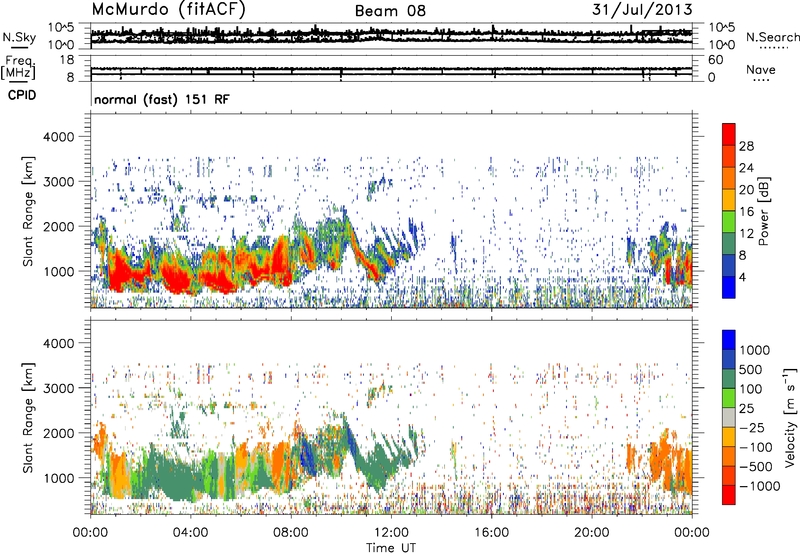Click the N.Search legend label
The height and width of the screenshot is (554, 800).
point(772,37)
